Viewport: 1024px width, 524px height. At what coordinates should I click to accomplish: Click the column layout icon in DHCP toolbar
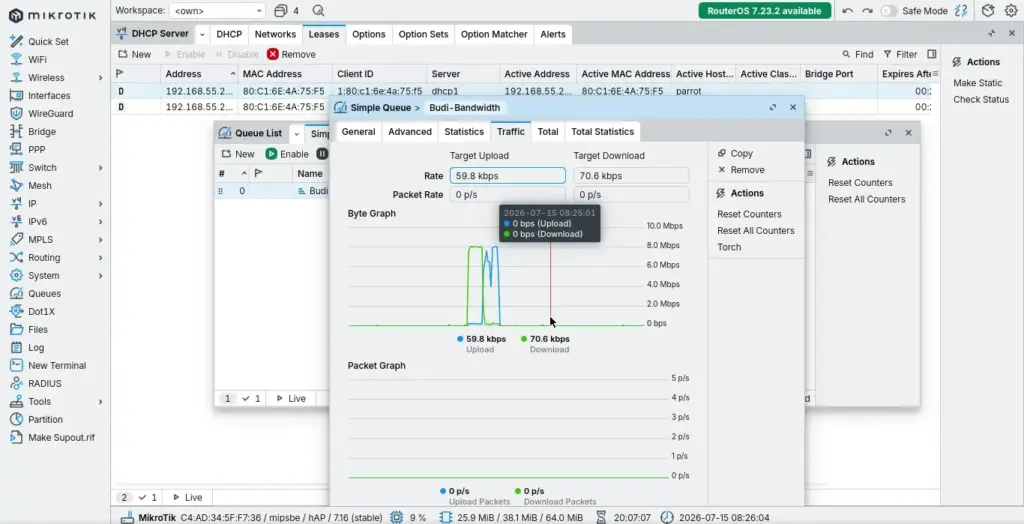tap(932, 54)
